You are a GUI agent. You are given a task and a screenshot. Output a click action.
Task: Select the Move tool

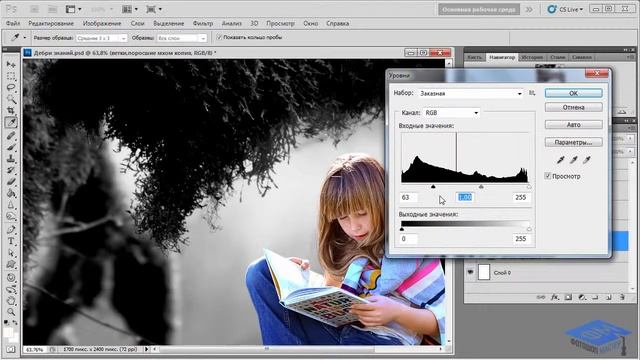11,64
